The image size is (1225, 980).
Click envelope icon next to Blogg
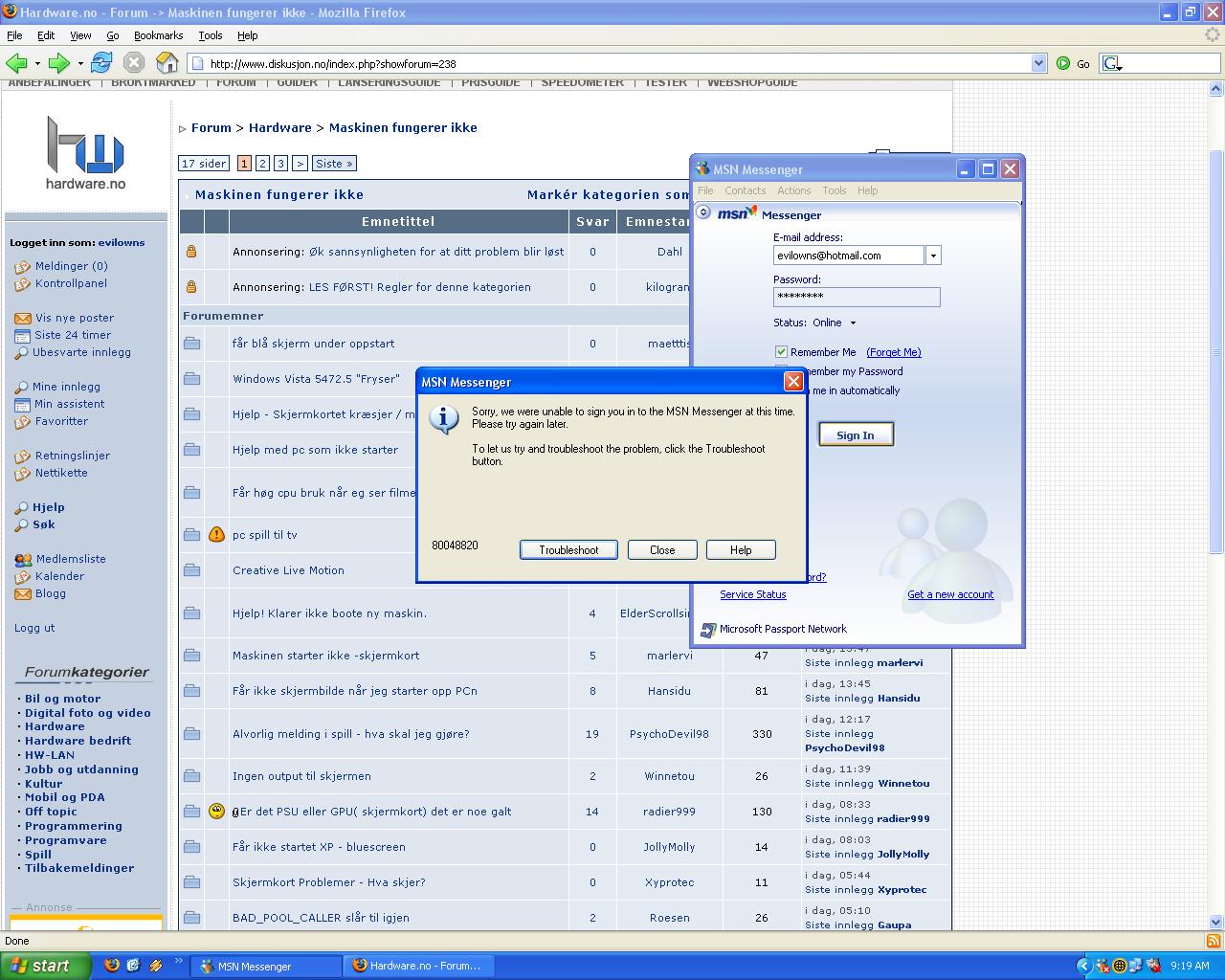coord(23,593)
